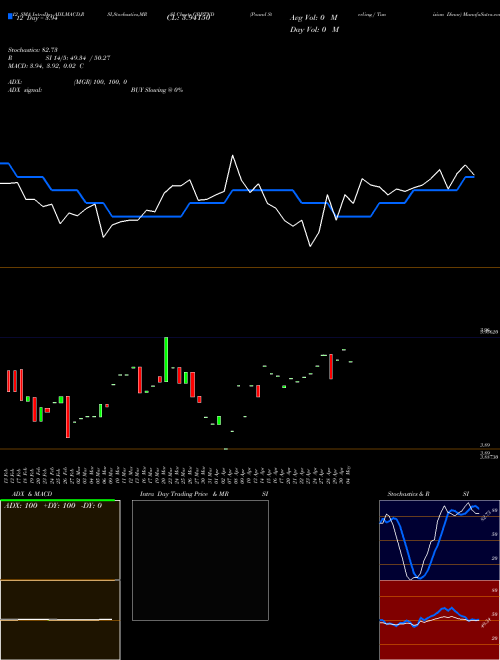Click the red-background RSI oscillator chart
Image resolution: width=500 pixels, height=660 pixels.
(439, 620)
